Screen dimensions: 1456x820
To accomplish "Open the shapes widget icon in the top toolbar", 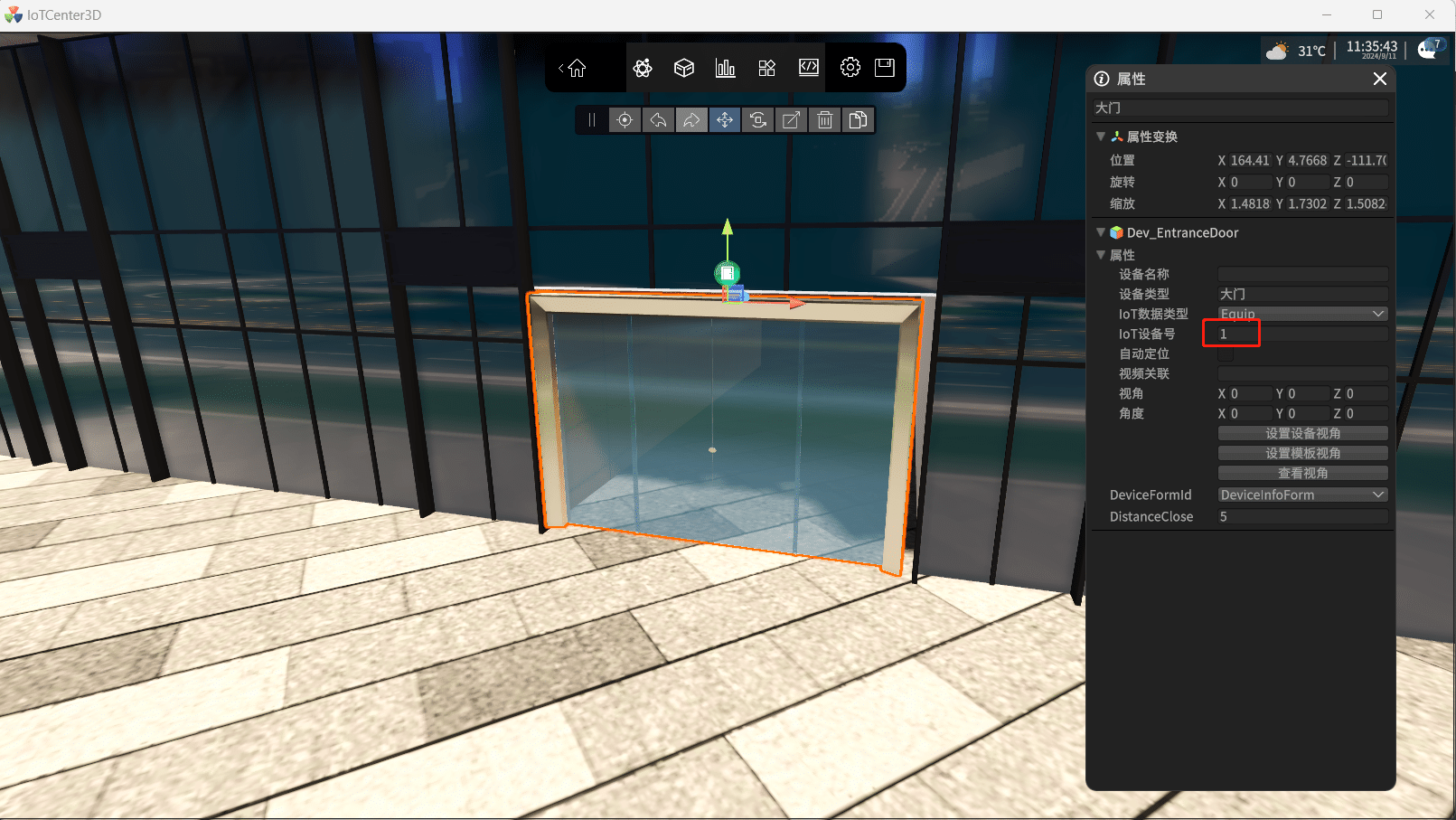I will click(x=767, y=68).
